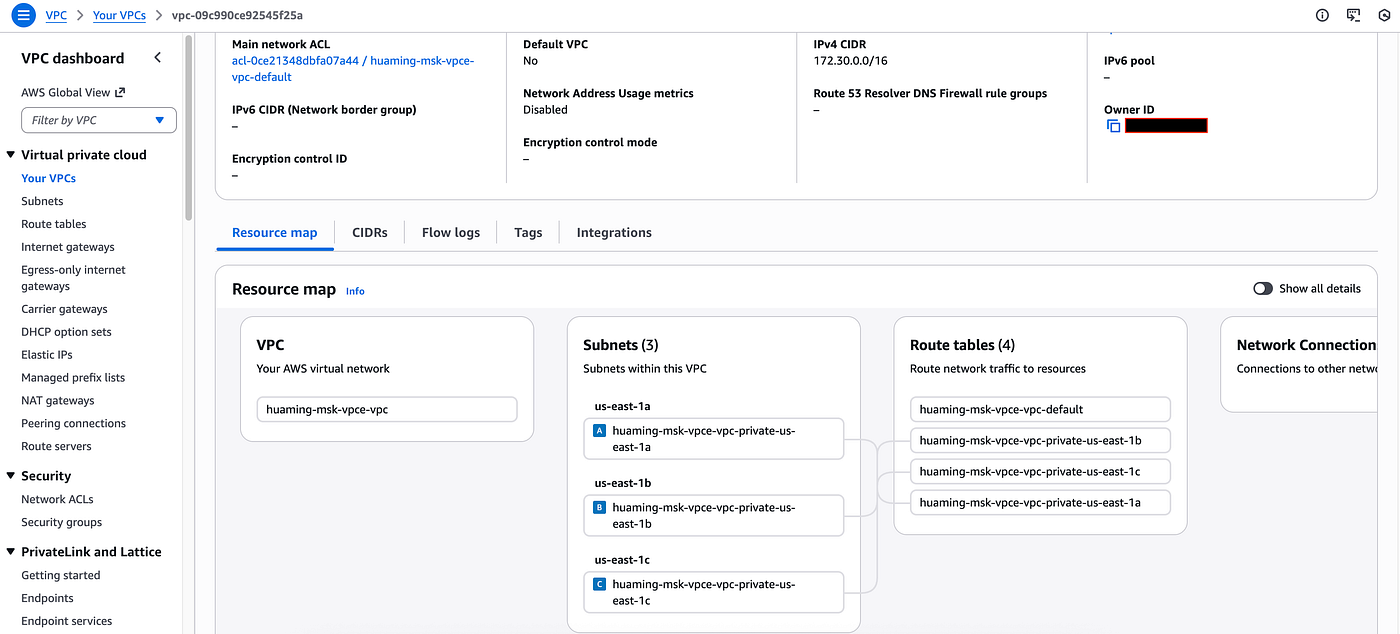Go to Your VPCs breadcrumb link

point(119,16)
